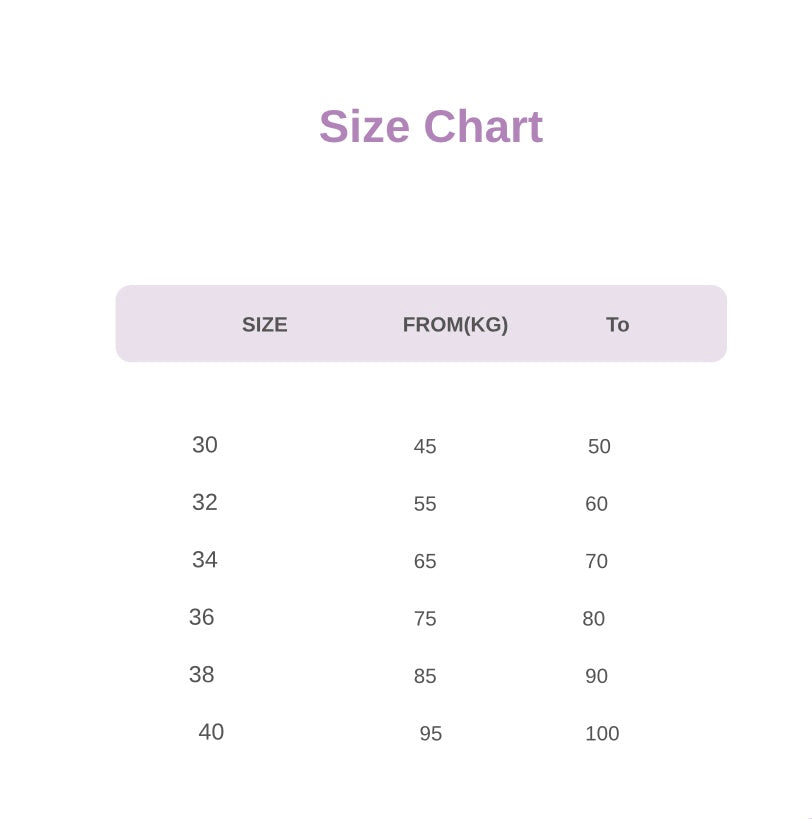Select the 75 kg from value
This screenshot has width=812, height=819.
point(425,619)
